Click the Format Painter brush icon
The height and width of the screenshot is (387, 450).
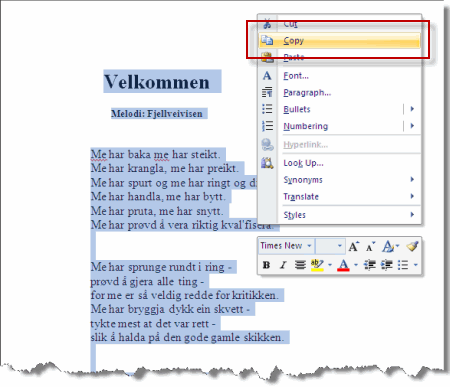pos(412,246)
